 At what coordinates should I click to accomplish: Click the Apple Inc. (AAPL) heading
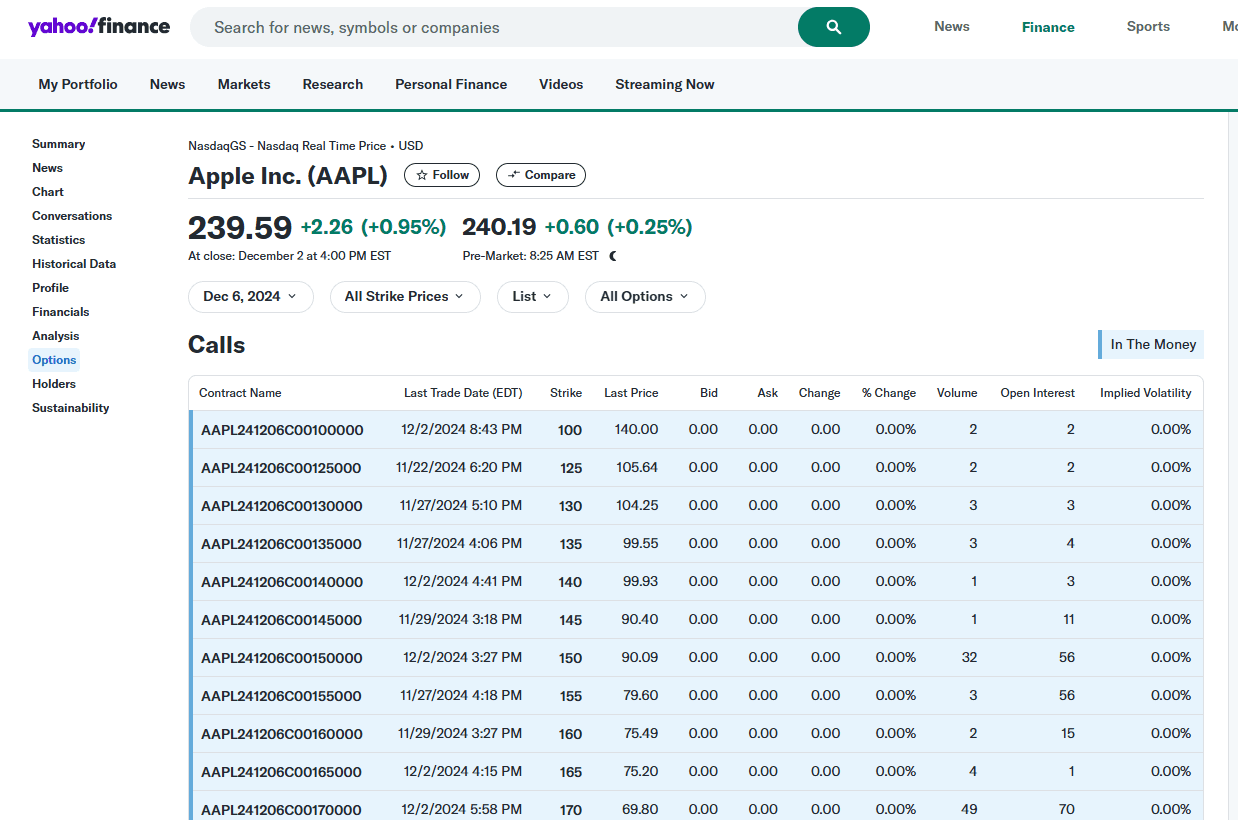click(x=288, y=176)
